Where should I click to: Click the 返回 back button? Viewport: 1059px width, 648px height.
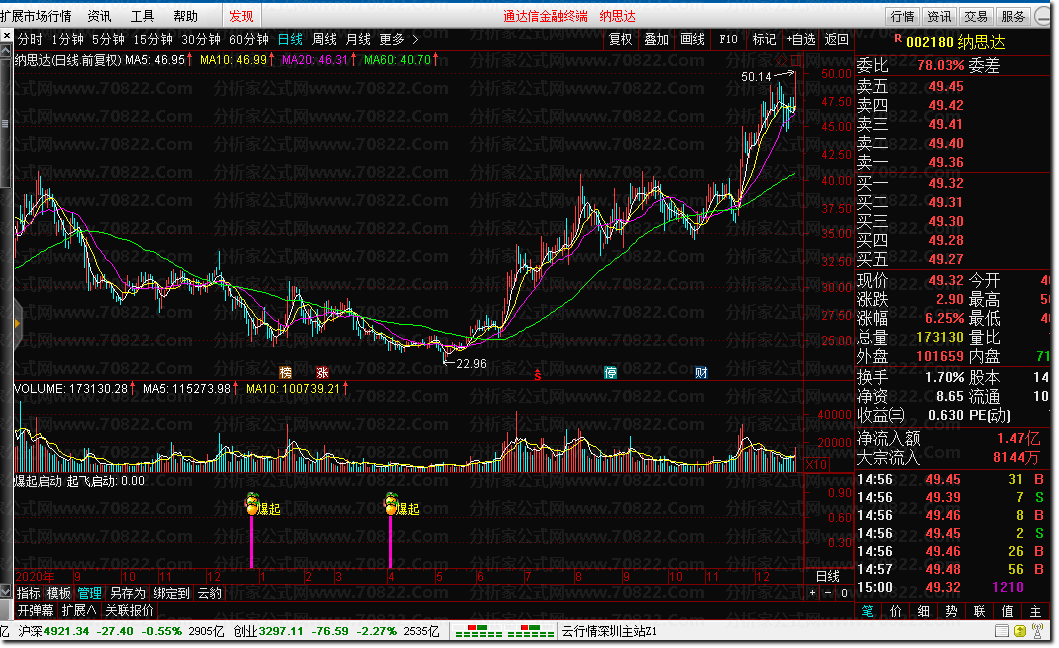point(837,40)
